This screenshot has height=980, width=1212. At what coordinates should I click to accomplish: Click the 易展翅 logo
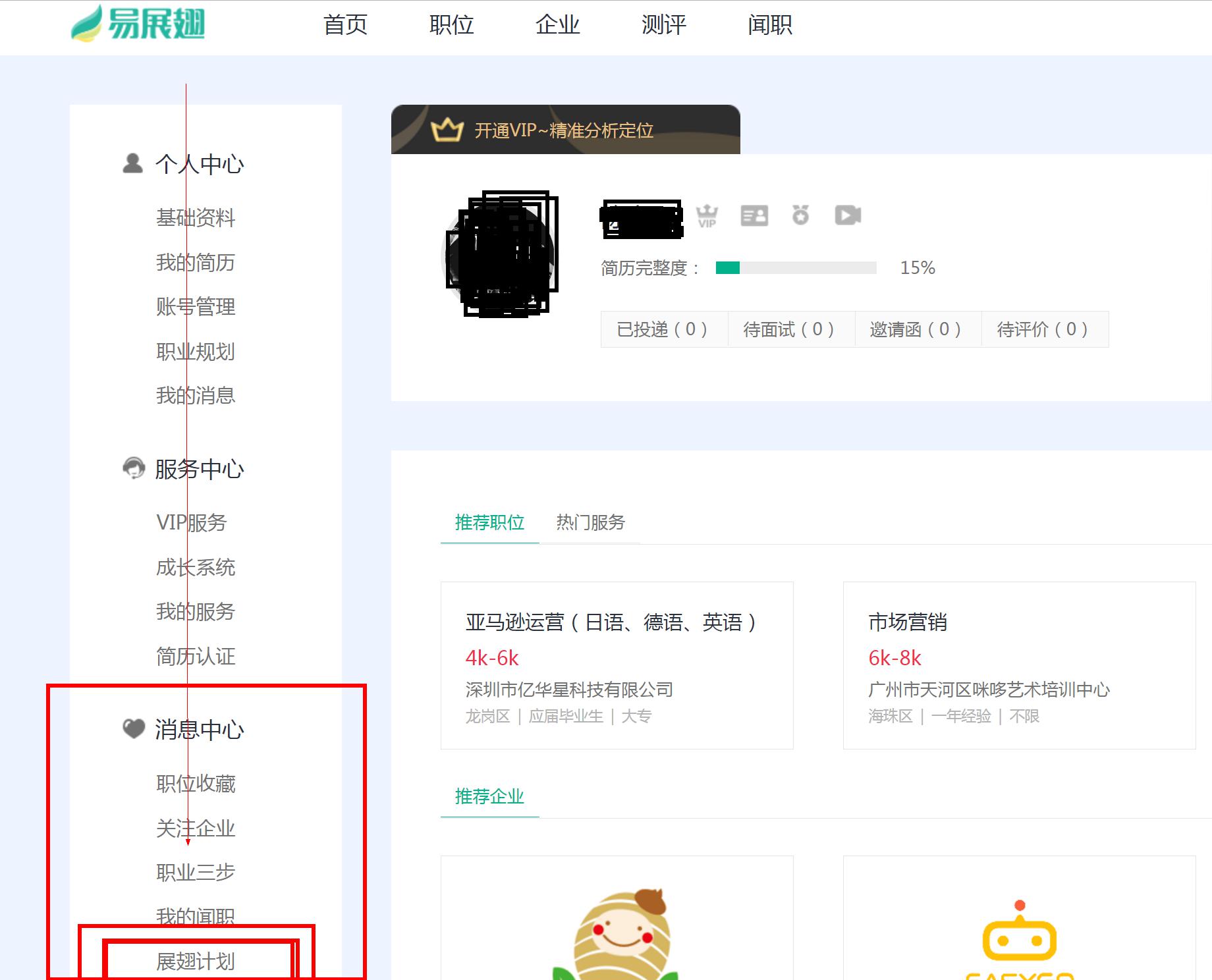138,24
